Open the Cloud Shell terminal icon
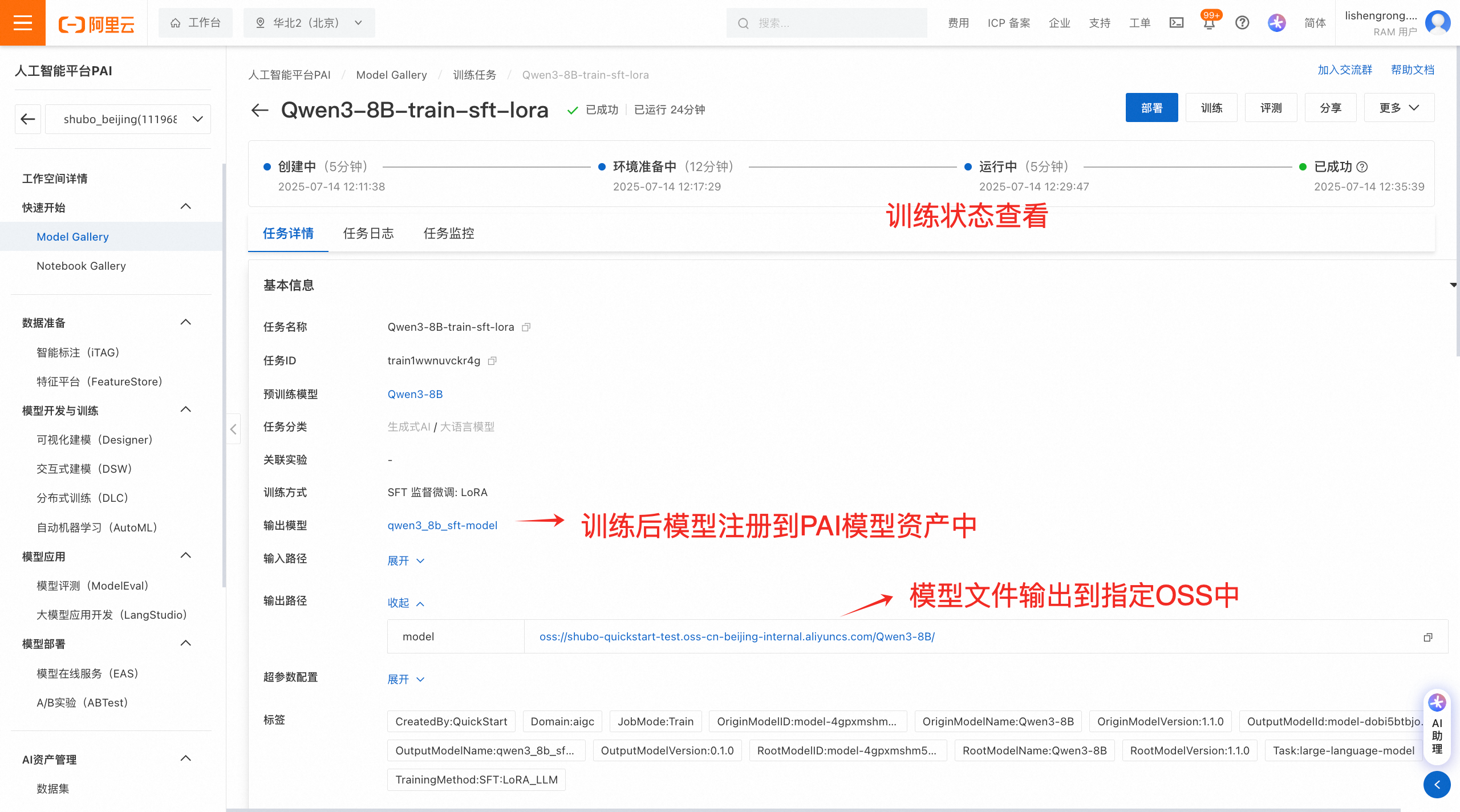1460x812 pixels. [1177, 23]
